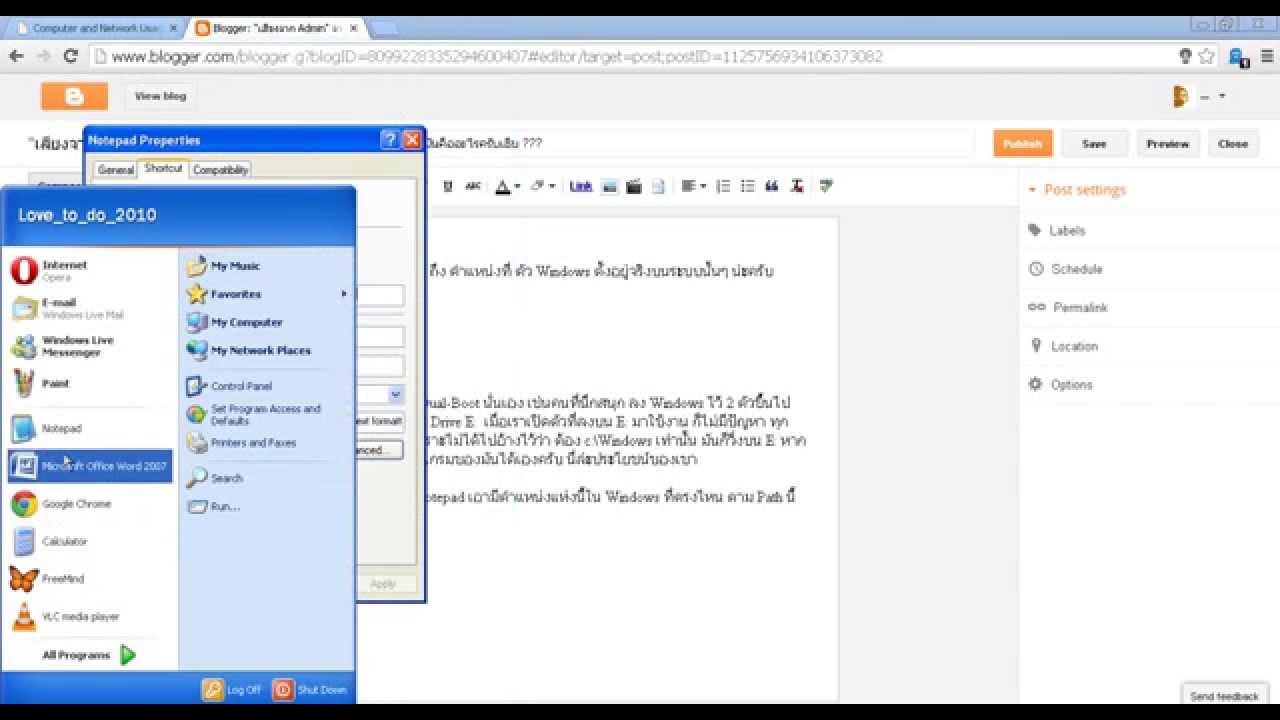Go back in Chrome browser
This screenshot has height=720, width=1280.
16,56
